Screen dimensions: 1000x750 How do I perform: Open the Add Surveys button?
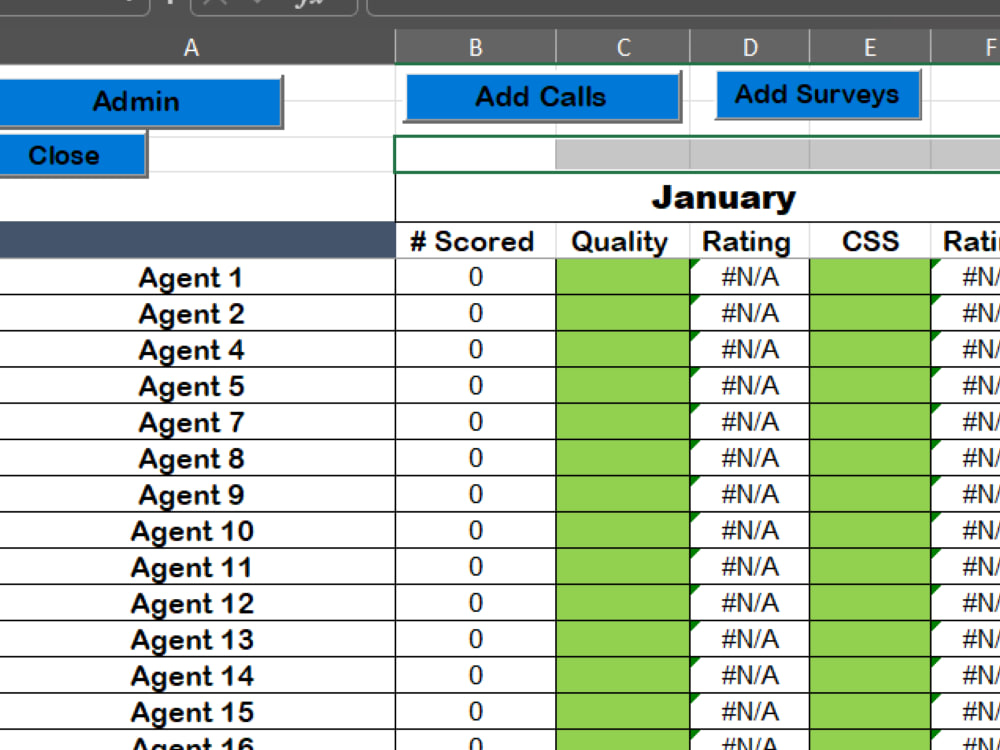818,94
